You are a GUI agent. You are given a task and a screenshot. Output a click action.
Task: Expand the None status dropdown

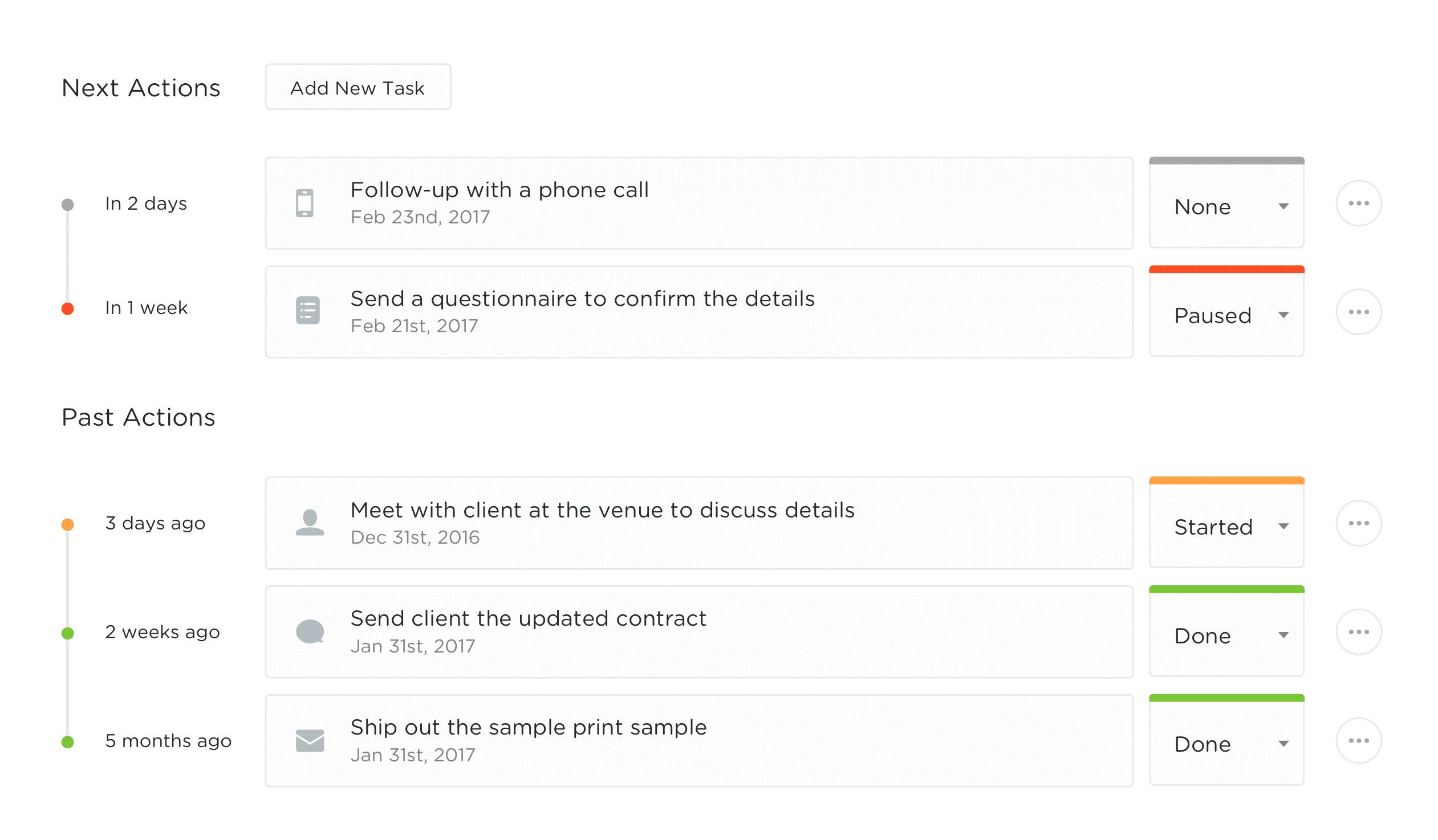1227,203
